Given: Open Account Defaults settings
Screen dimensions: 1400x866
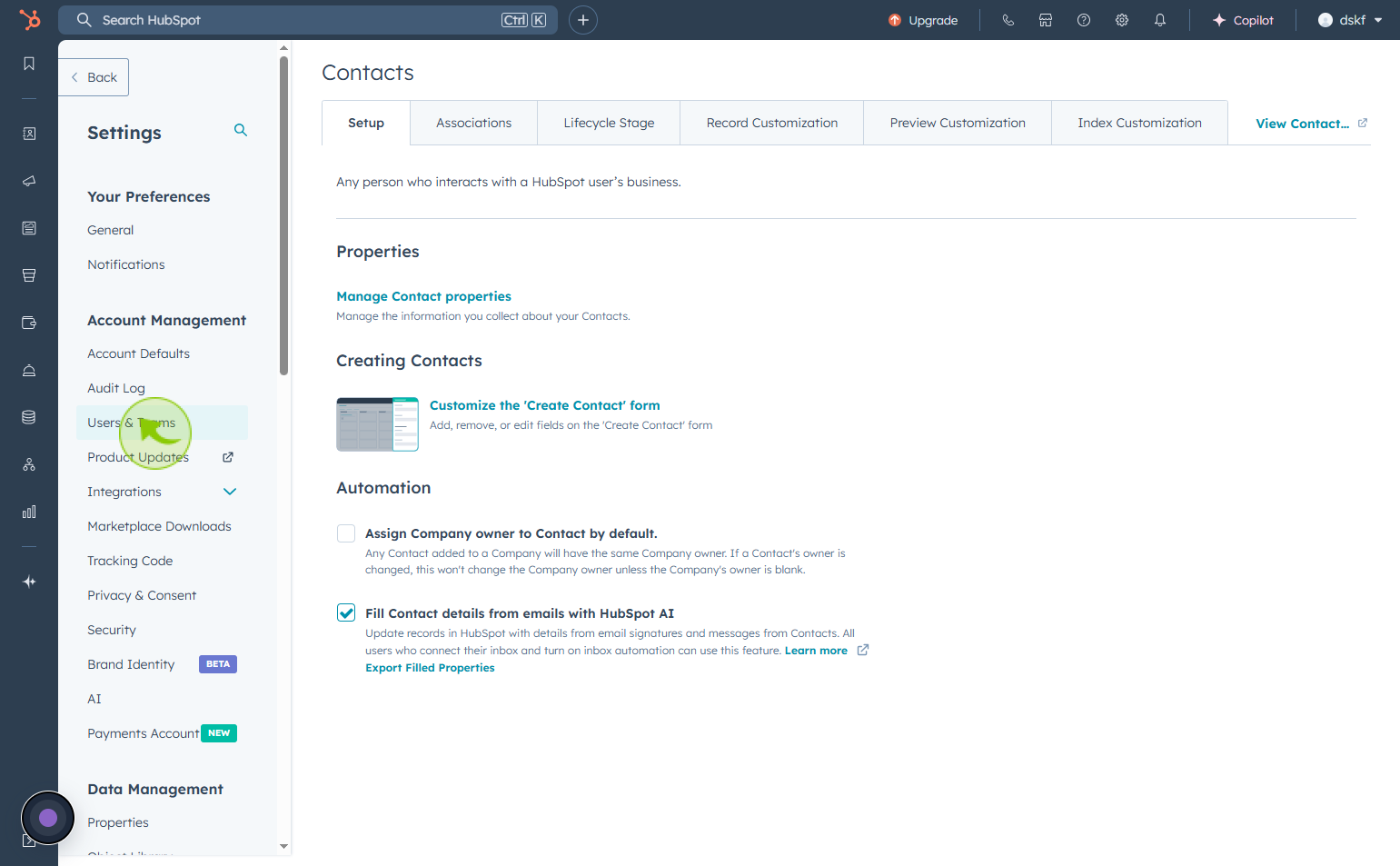Looking at the screenshot, I should (138, 353).
